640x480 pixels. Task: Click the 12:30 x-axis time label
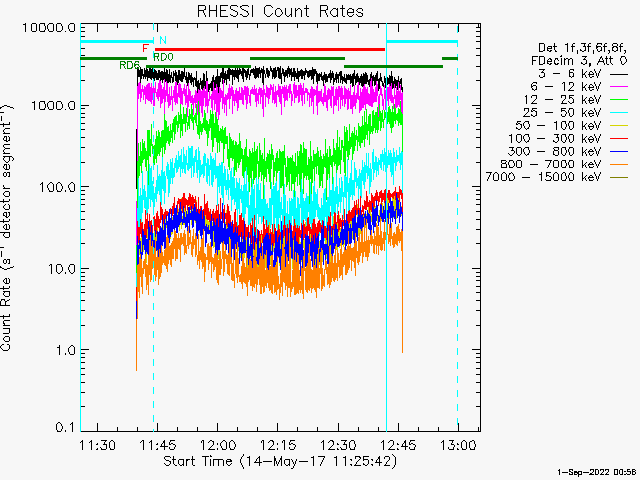[338, 445]
